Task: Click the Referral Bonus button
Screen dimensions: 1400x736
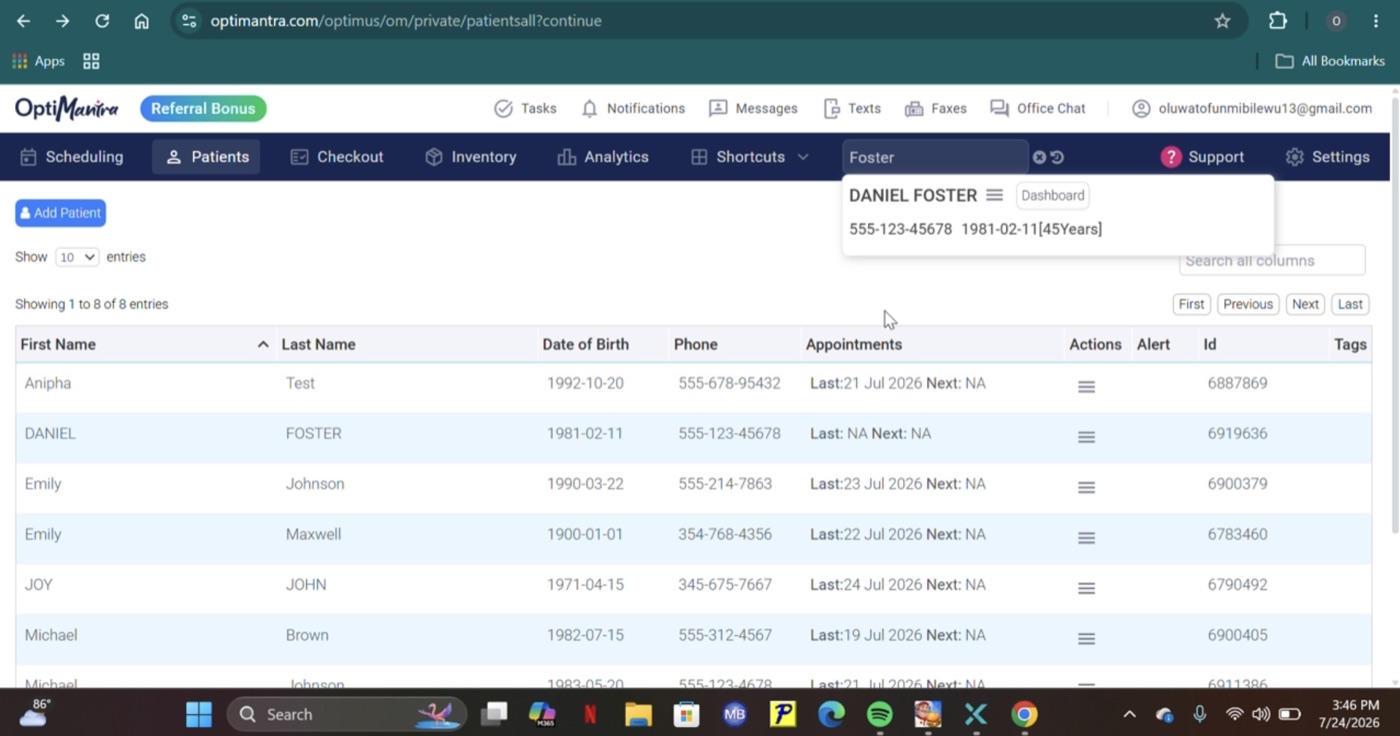Action: tap(203, 108)
